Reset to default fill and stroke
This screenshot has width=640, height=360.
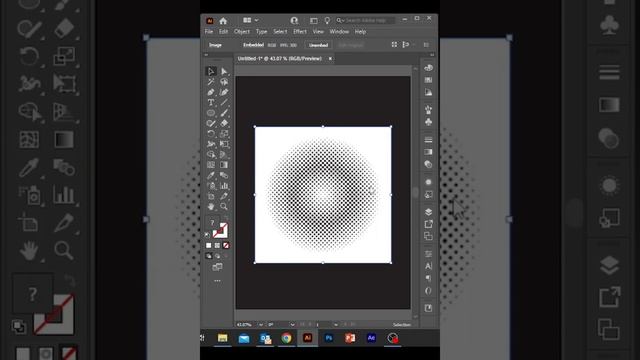pyautogui.click(x=207, y=235)
